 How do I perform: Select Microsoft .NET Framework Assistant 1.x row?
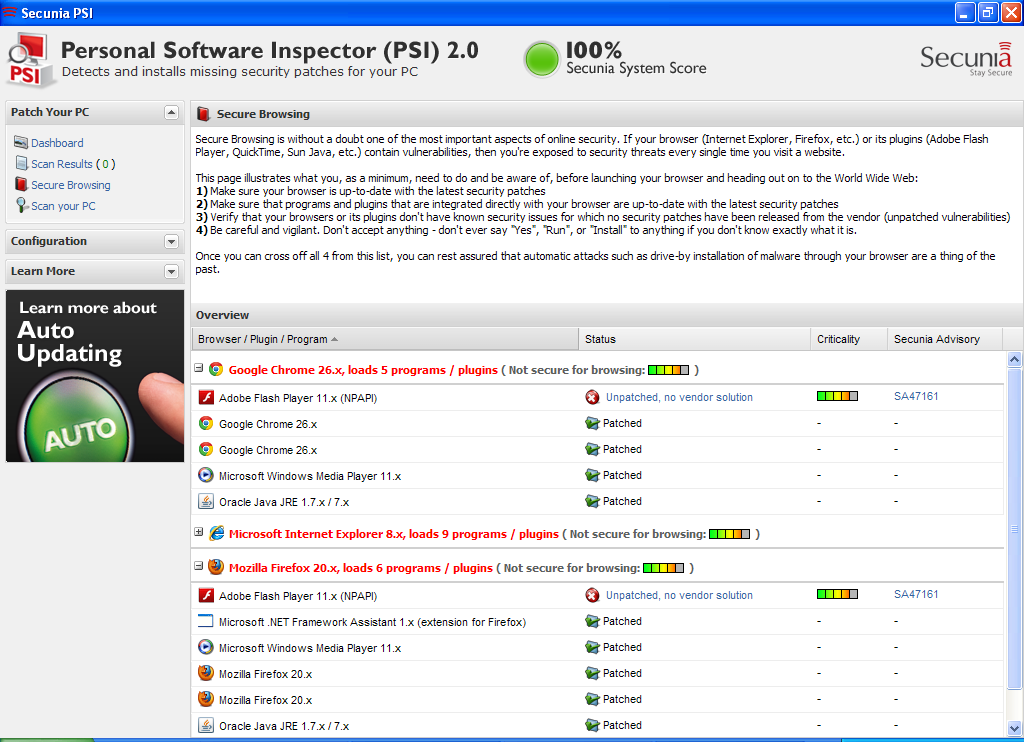click(598, 621)
